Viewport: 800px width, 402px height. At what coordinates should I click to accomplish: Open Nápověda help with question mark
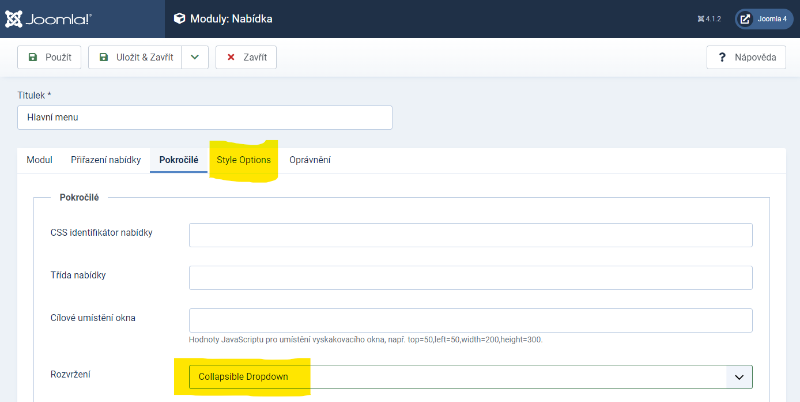click(746, 57)
